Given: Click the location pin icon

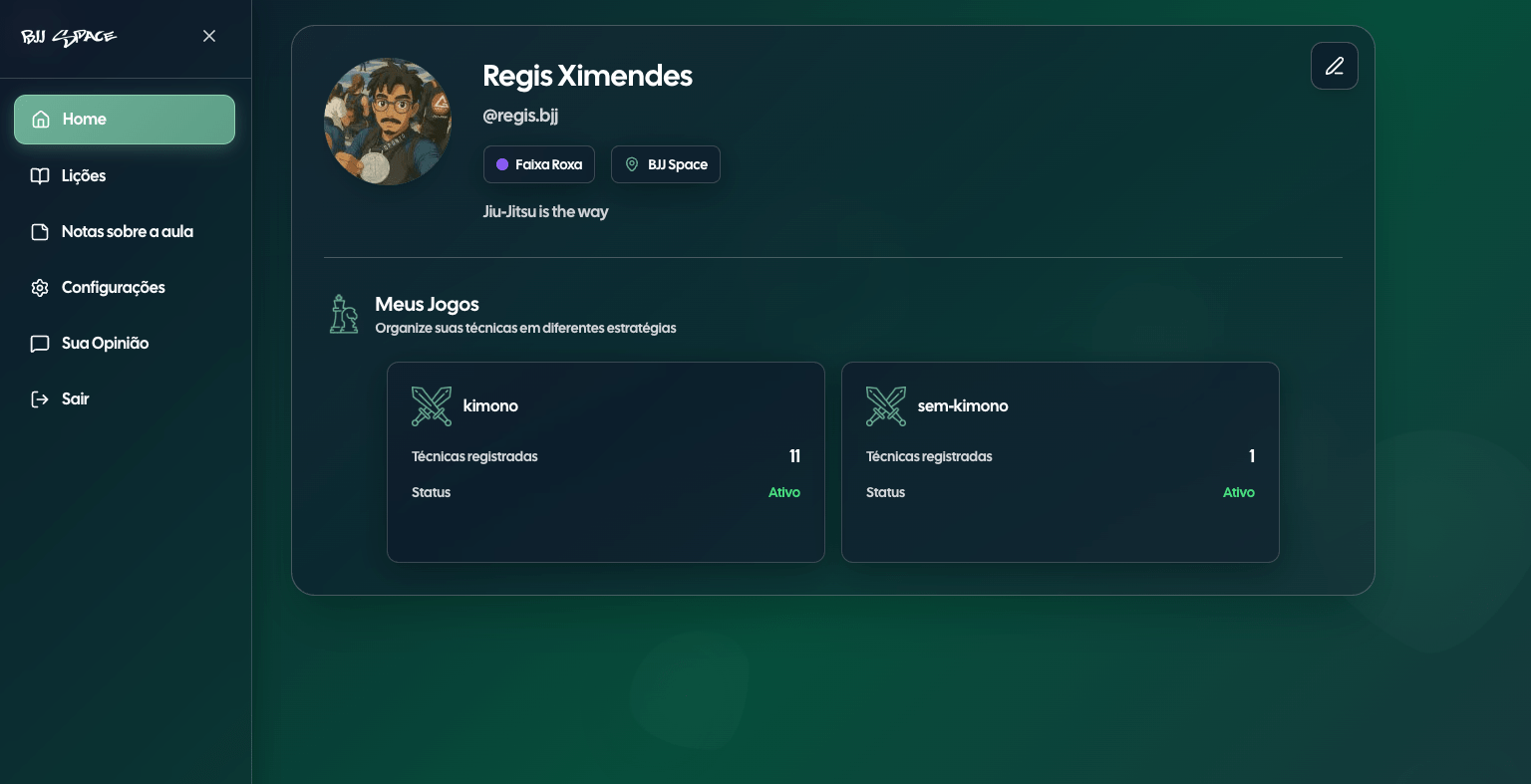Looking at the screenshot, I should click(x=631, y=164).
